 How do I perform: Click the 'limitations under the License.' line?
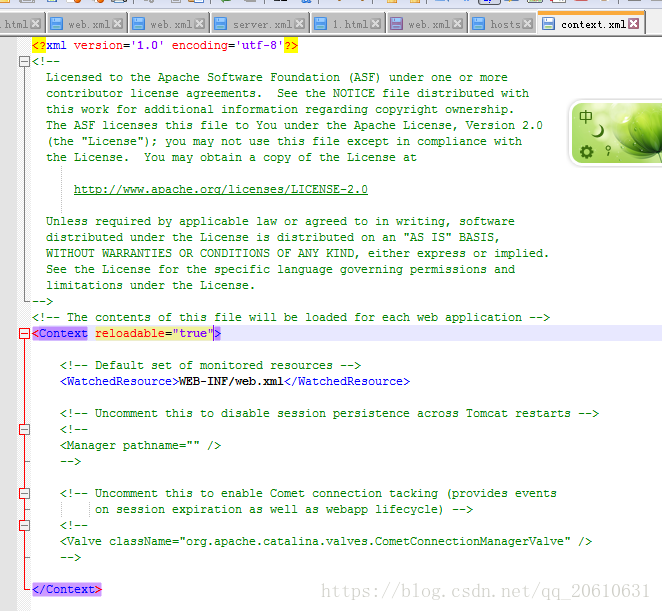coord(150,285)
